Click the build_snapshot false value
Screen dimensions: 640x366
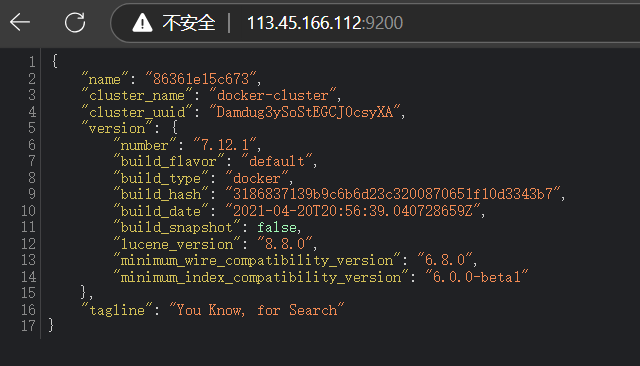[x=277, y=227]
